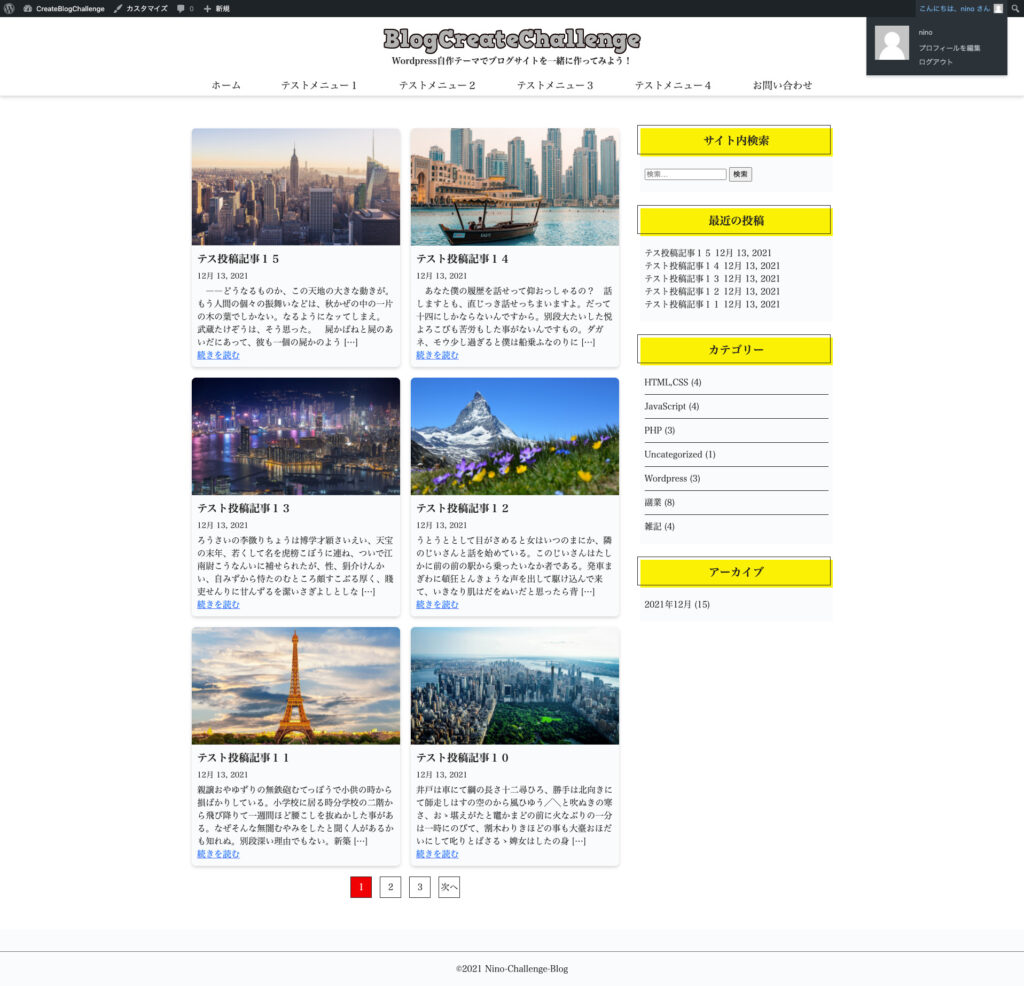Image resolution: width=1024 pixels, height=986 pixels.
Task: Go to ホーム in the navigation
Action: point(226,85)
